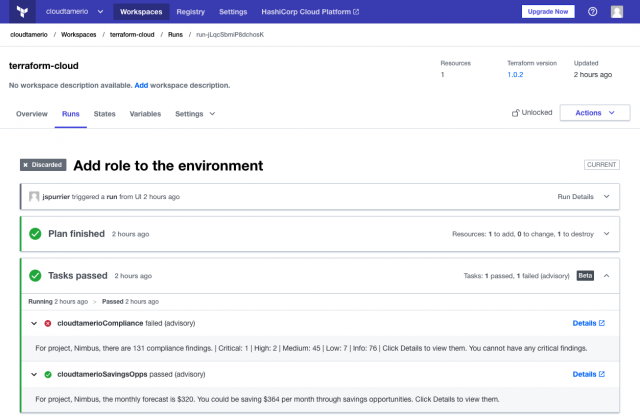Open the cloudtamerio organization dropdown
Viewport: 640px width, 416px height.
[x=74, y=12]
